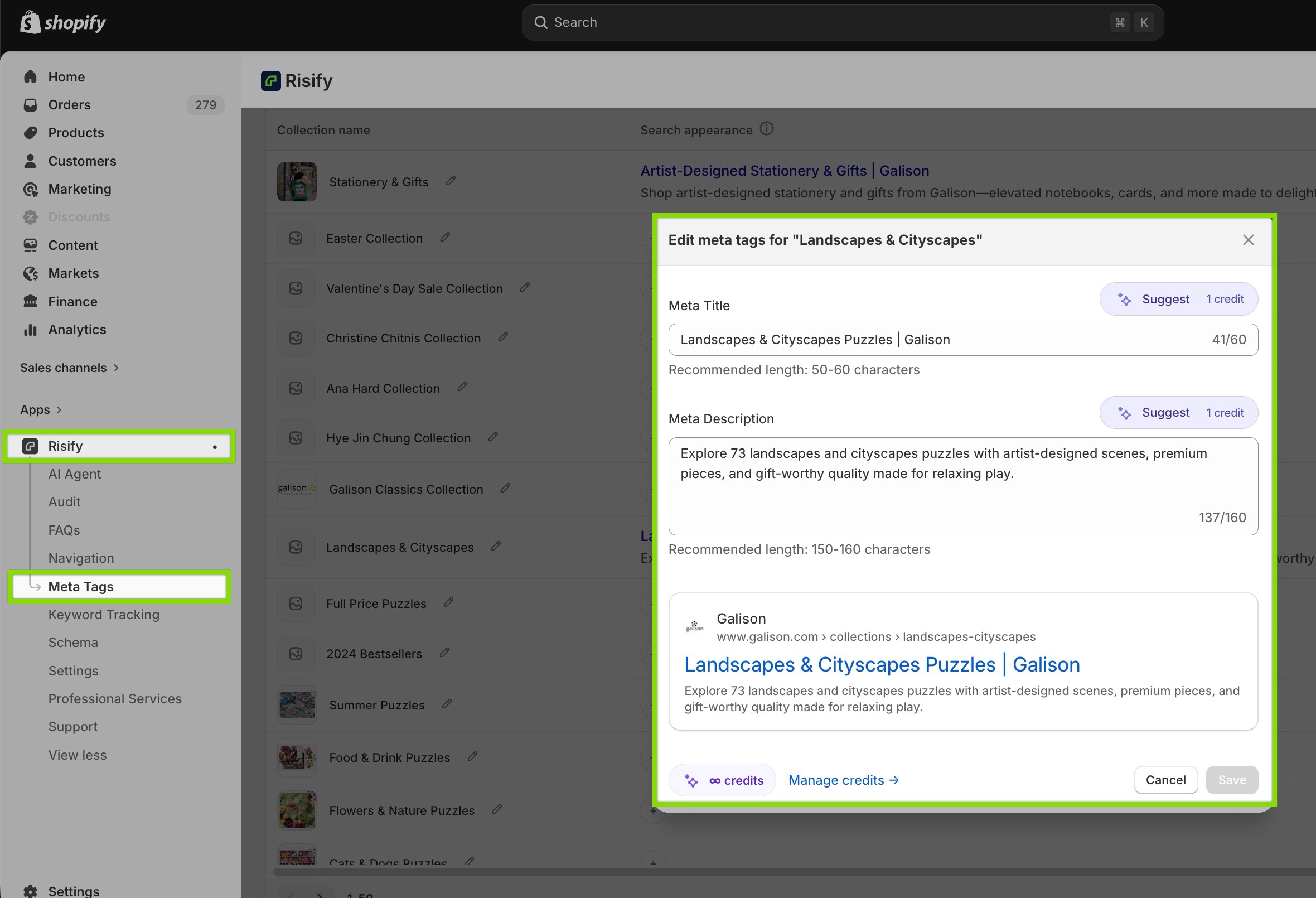Expand the Apps section
Screen dimensions: 1316x898
coord(41,409)
